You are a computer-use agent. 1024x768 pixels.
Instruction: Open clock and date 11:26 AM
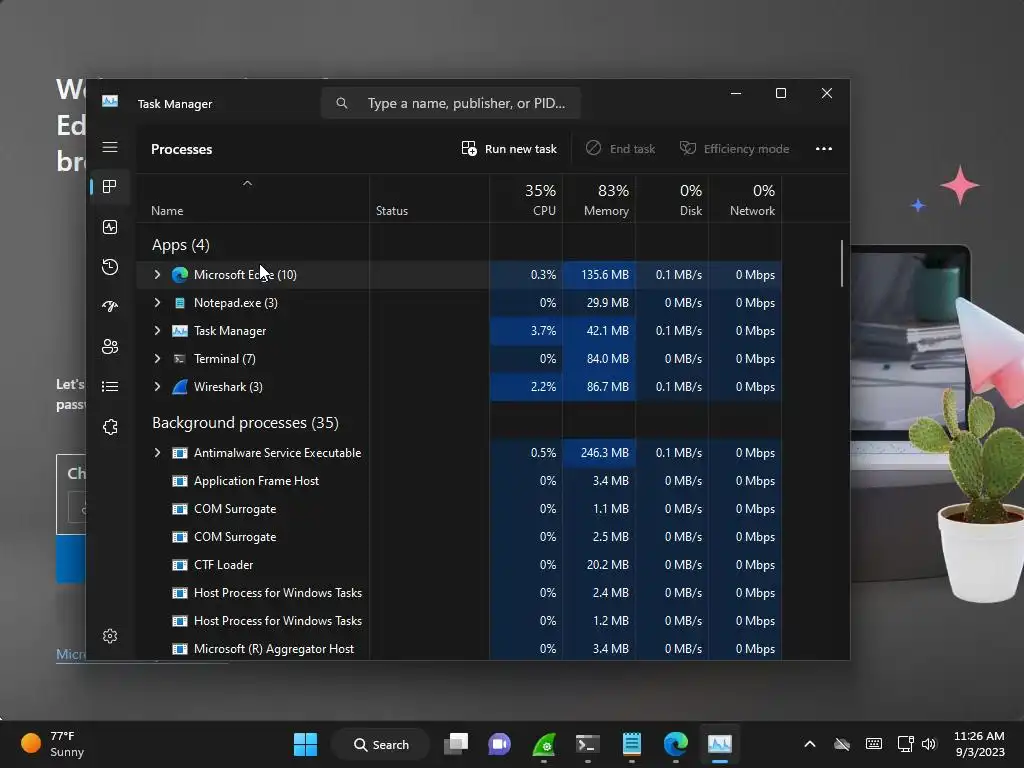(x=979, y=744)
